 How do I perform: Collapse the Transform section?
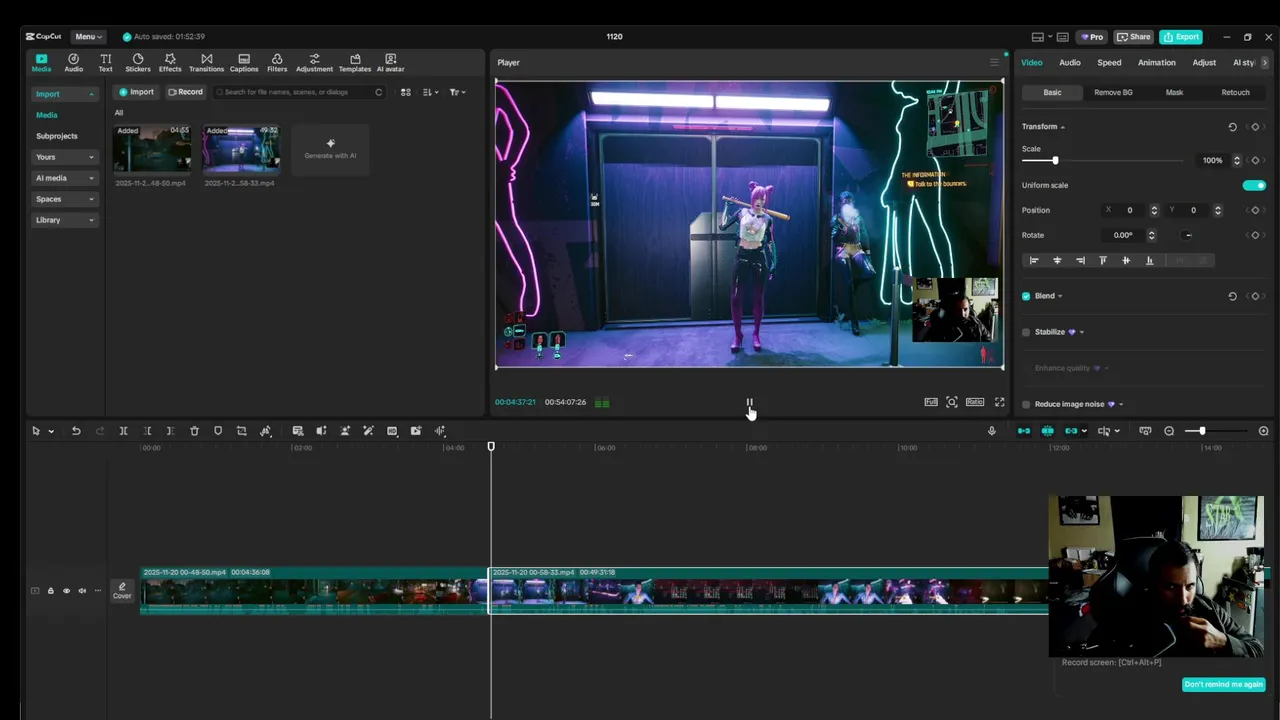click(x=1063, y=127)
